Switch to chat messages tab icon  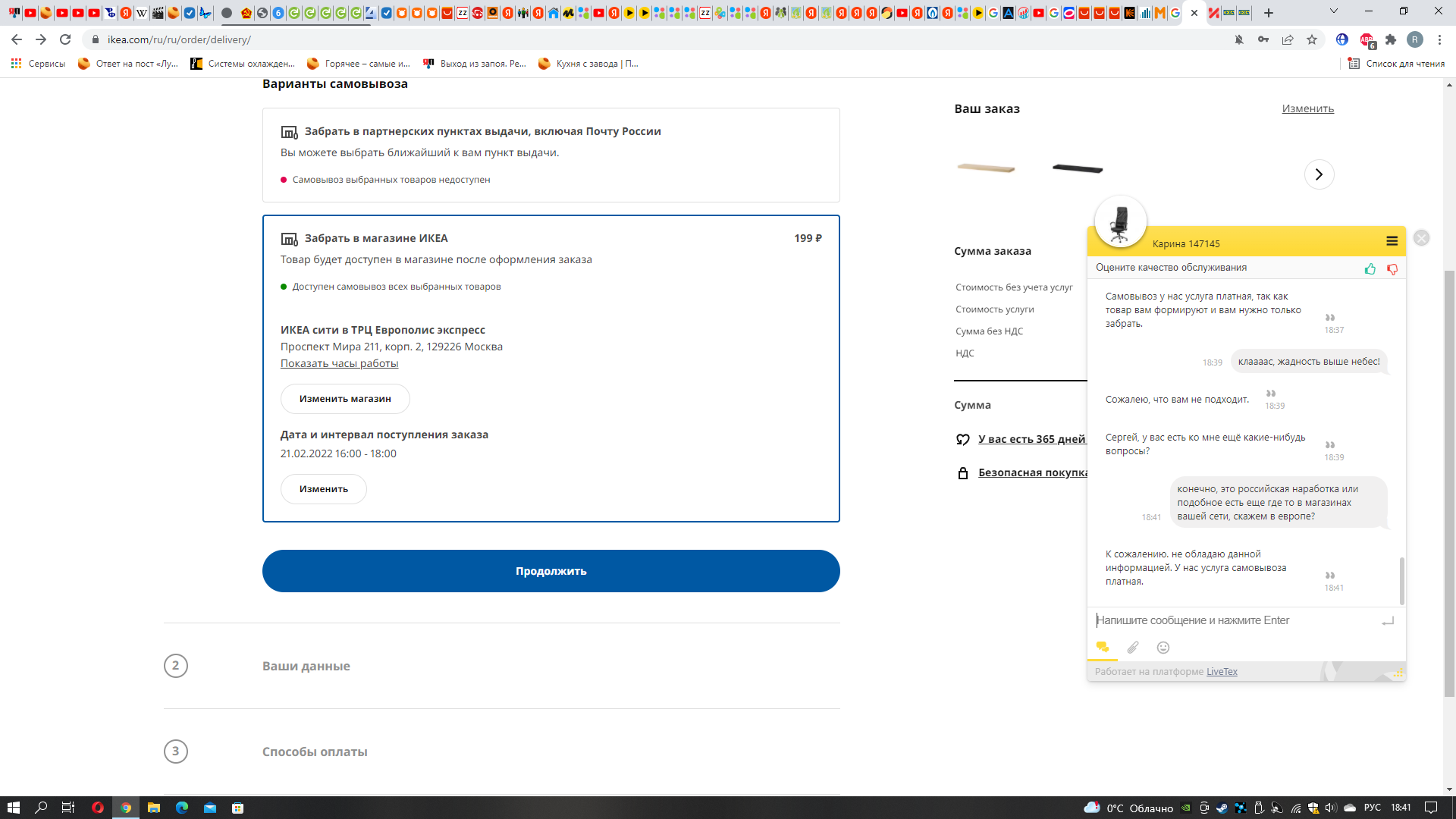1102,648
